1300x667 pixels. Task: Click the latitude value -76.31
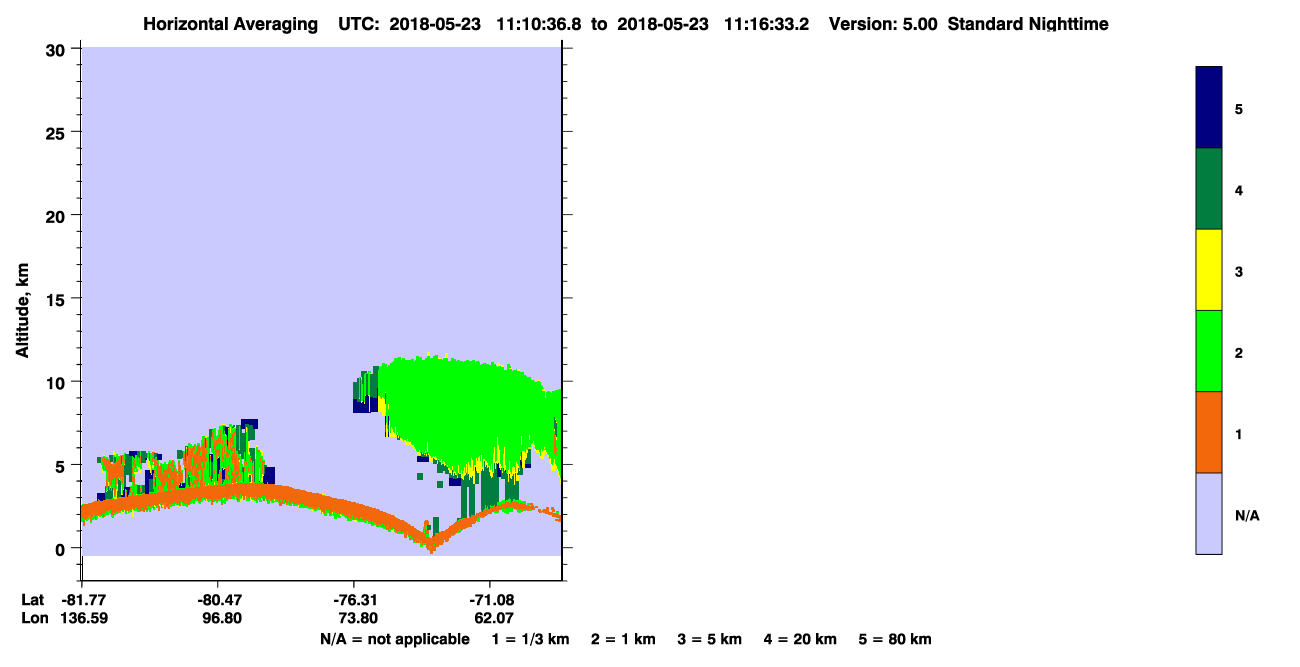pos(355,600)
